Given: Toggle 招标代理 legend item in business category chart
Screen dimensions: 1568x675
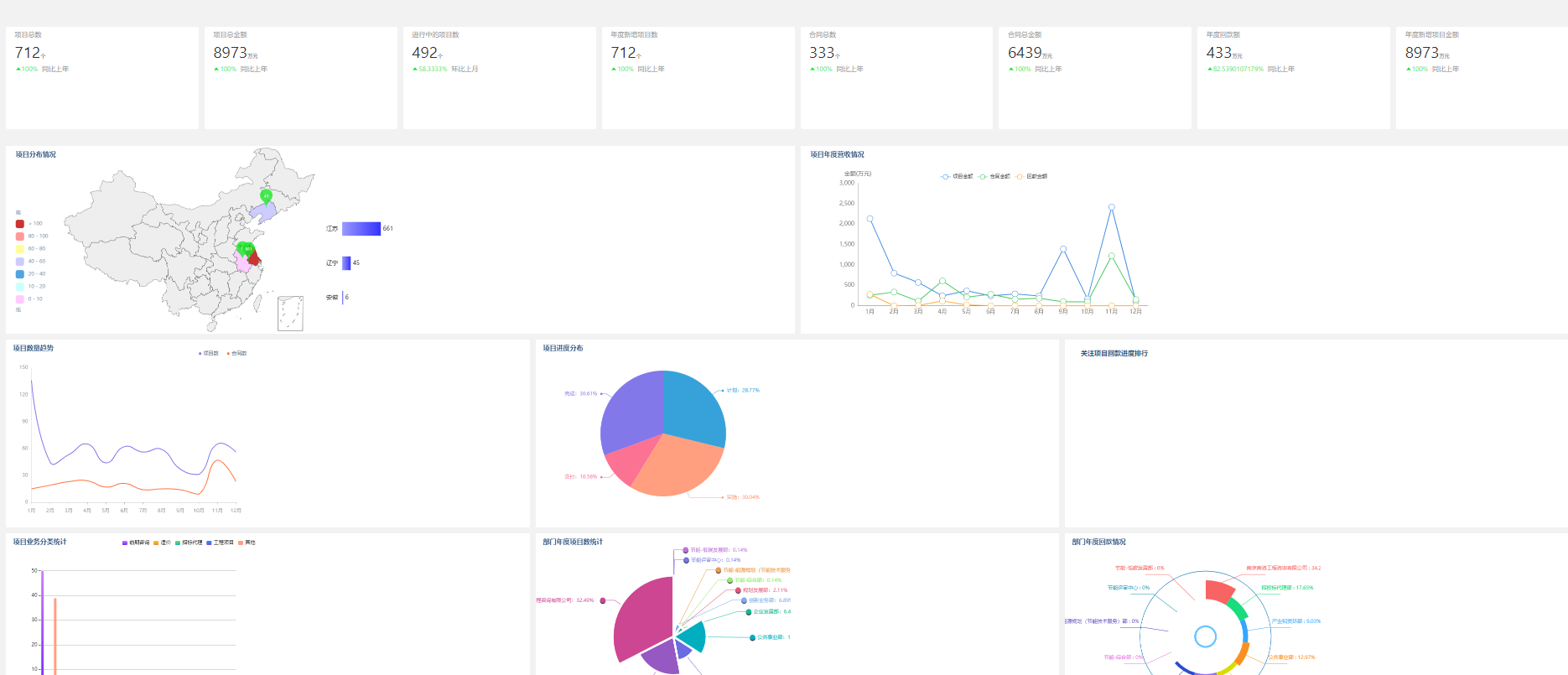Looking at the screenshot, I should [x=189, y=543].
